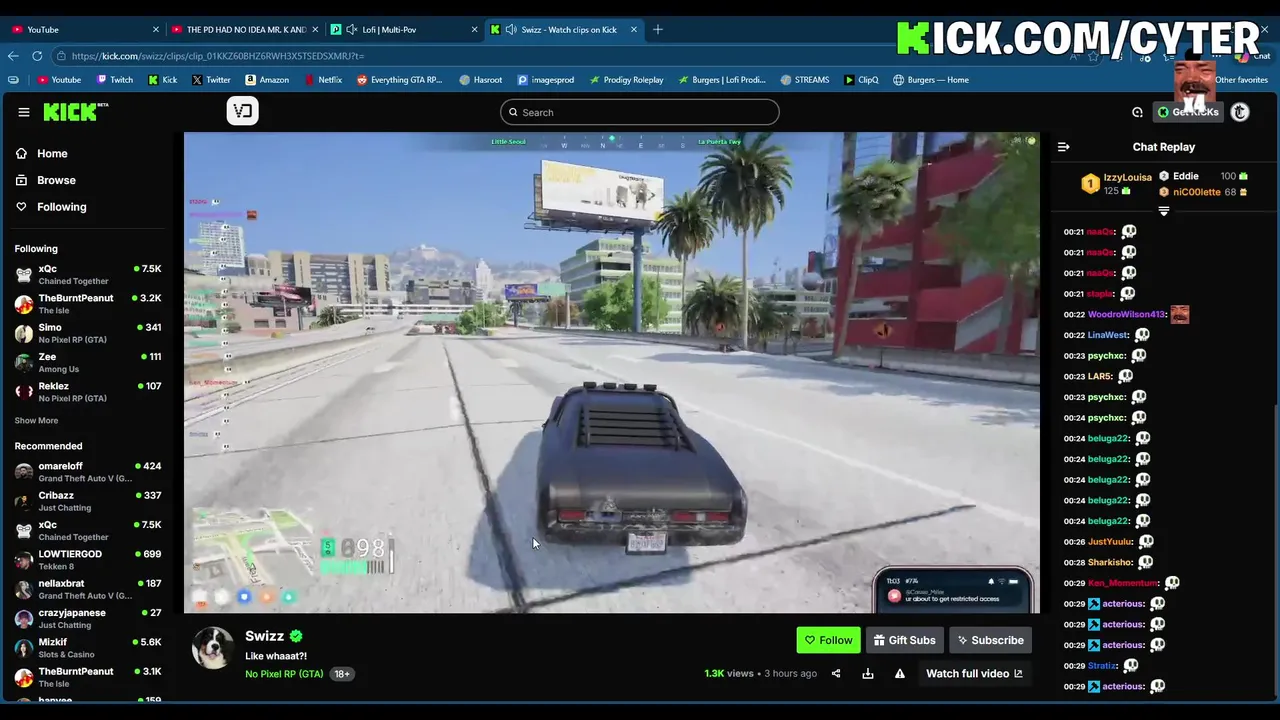Download the clip
1280x720 pixels.
(x=868, y=674)
